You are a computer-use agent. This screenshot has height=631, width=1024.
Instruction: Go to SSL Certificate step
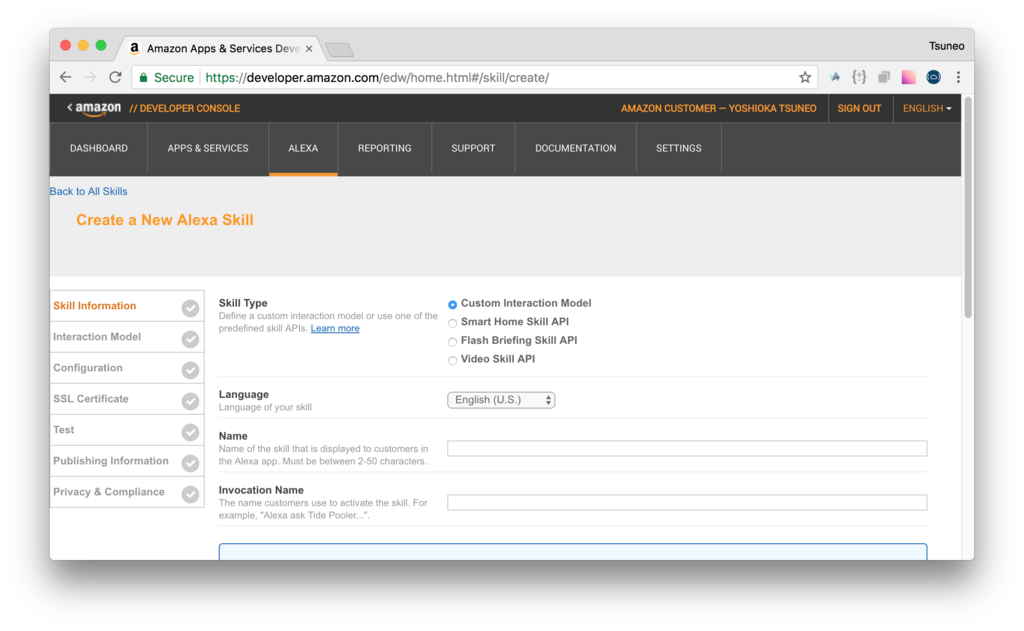127,399
